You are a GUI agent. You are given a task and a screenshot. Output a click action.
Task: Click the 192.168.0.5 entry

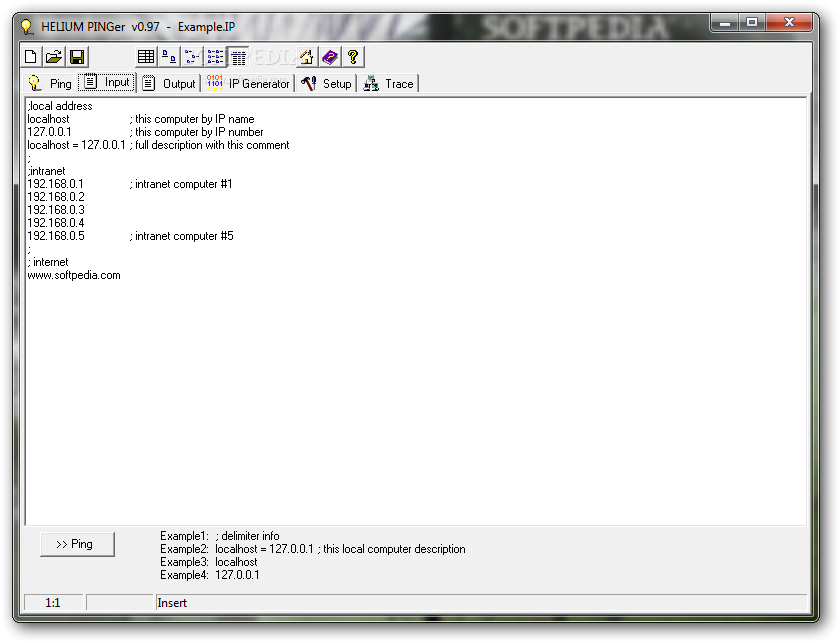(x=56, y=236)
